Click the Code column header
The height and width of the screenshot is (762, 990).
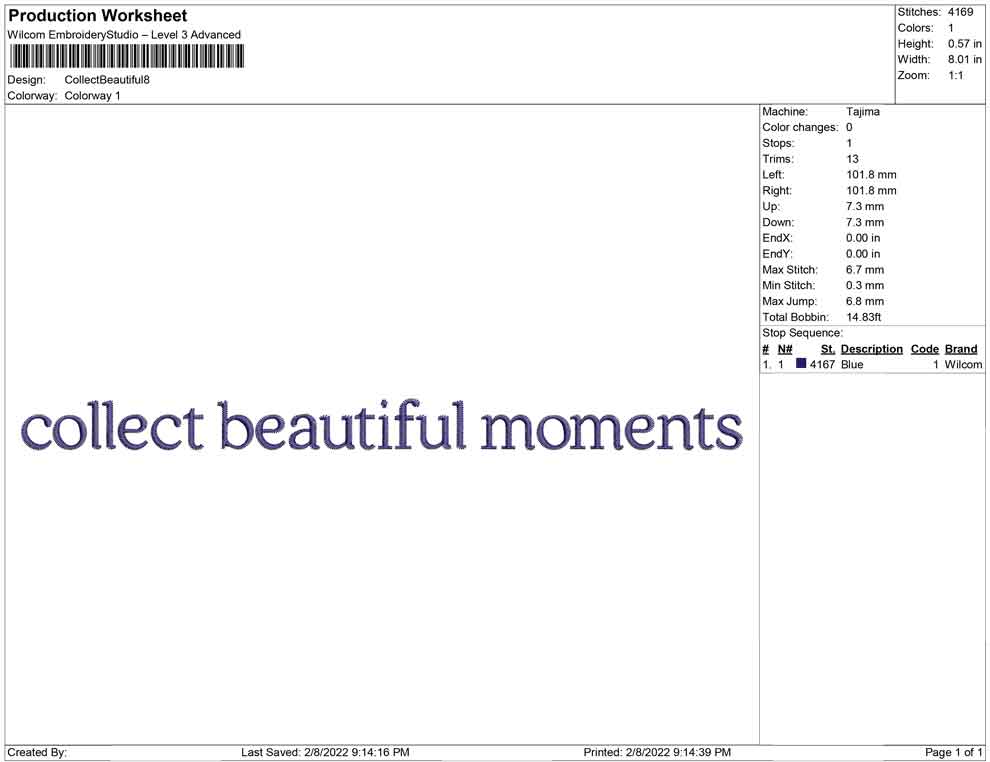point(924,349)
